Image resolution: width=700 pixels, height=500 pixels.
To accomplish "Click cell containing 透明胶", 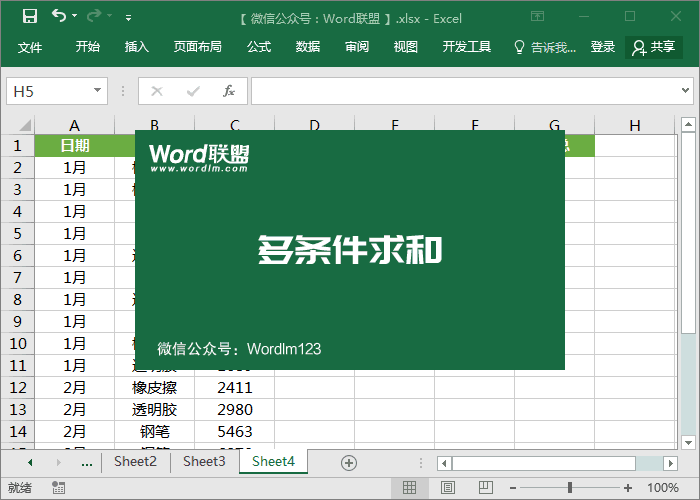I will (x=154, y=409).
